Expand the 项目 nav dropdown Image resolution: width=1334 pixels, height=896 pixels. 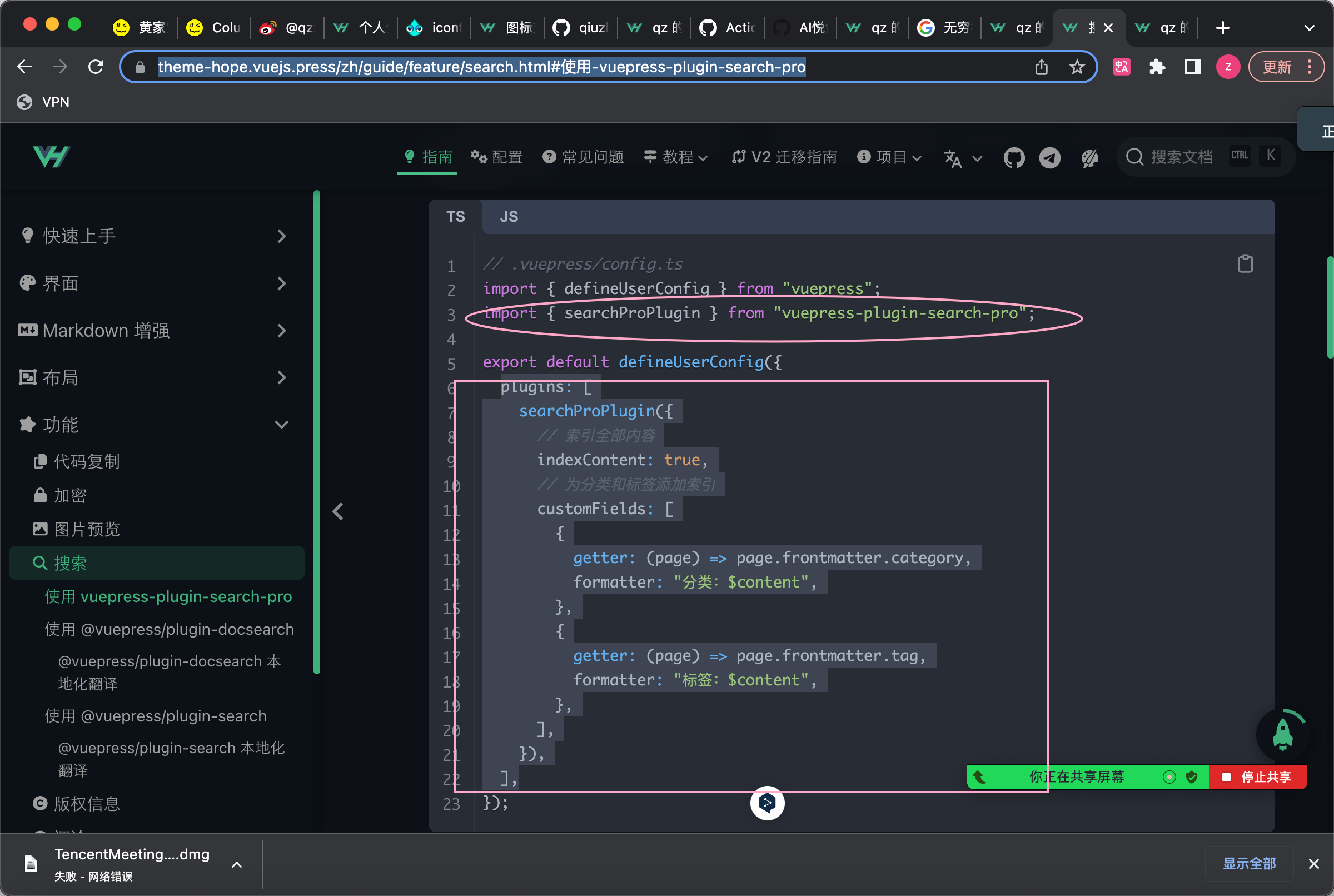point(889,157)
